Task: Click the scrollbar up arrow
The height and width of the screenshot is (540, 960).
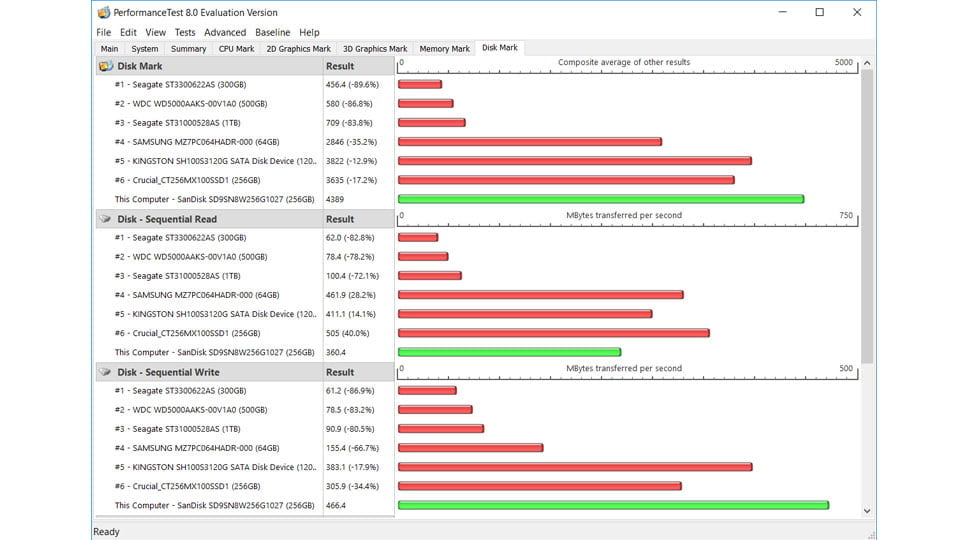Action: [867, 63]
